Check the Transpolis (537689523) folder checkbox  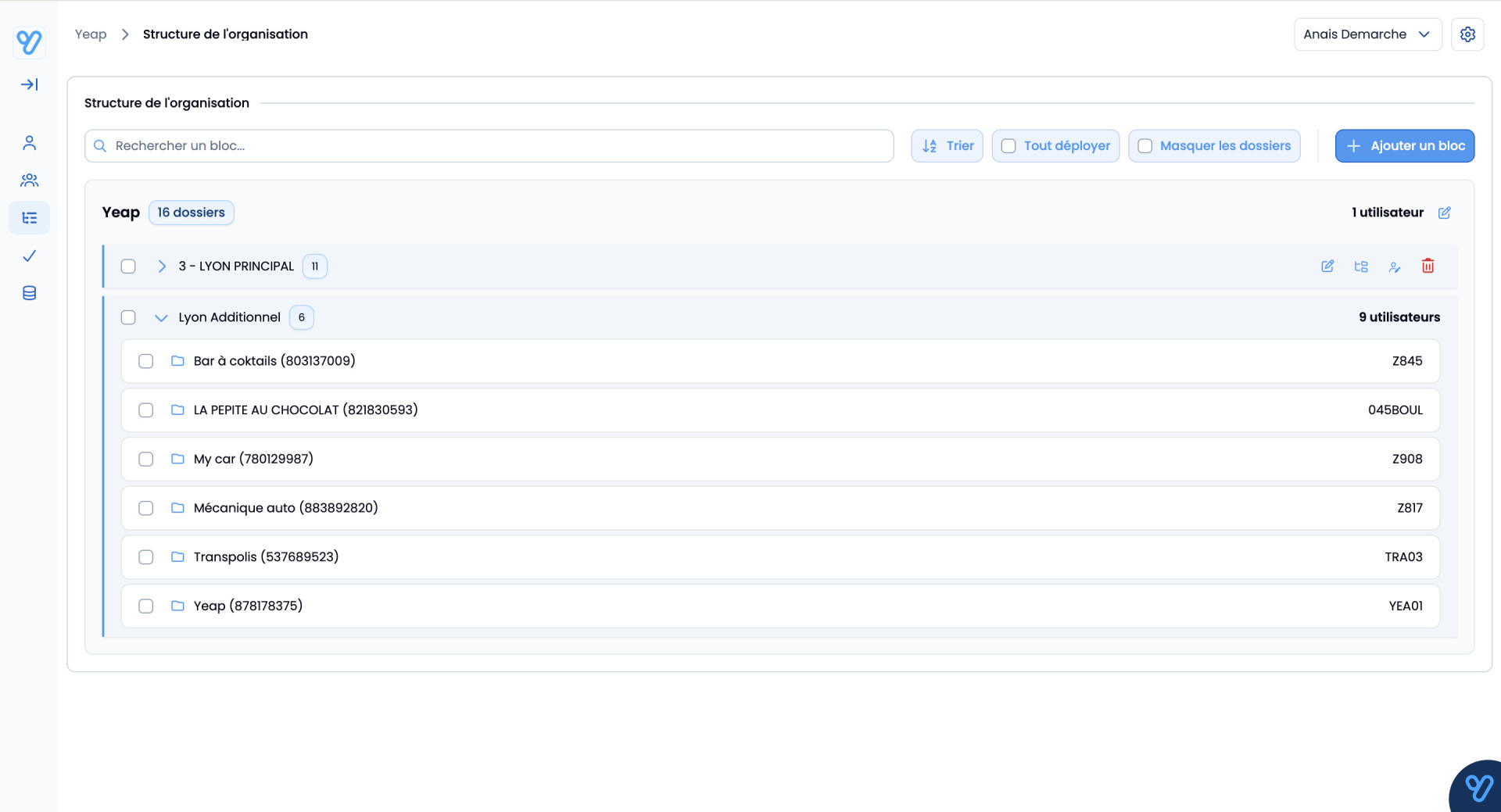point(146,557)
